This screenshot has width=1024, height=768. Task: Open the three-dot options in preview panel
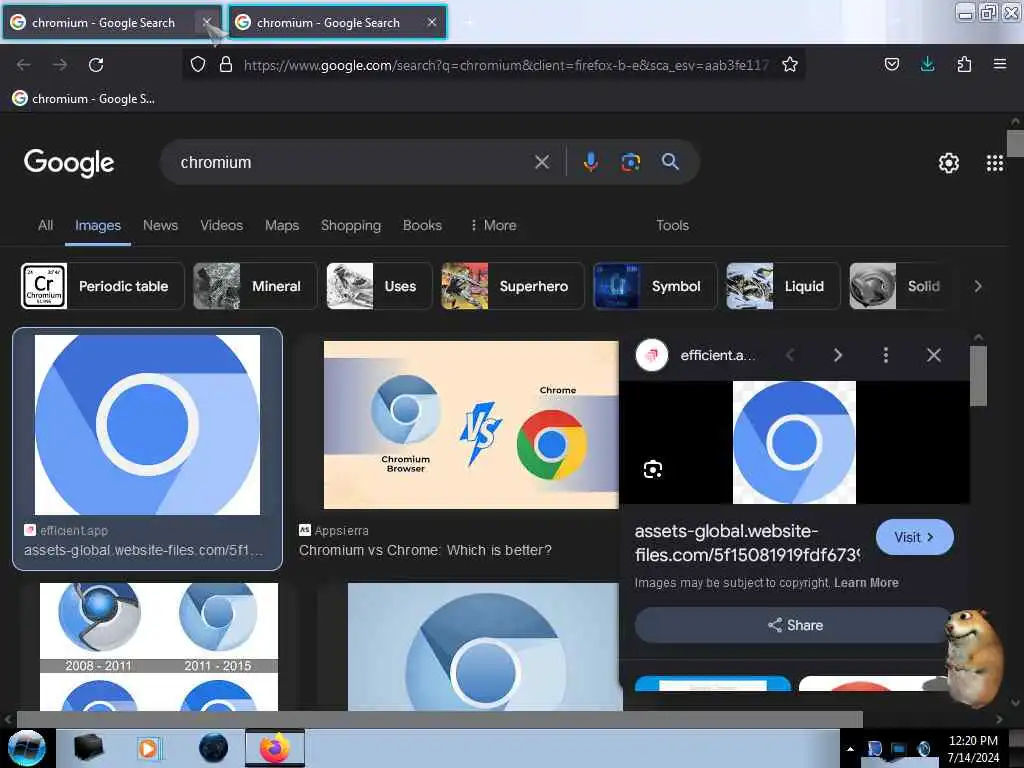pos(886,355)
